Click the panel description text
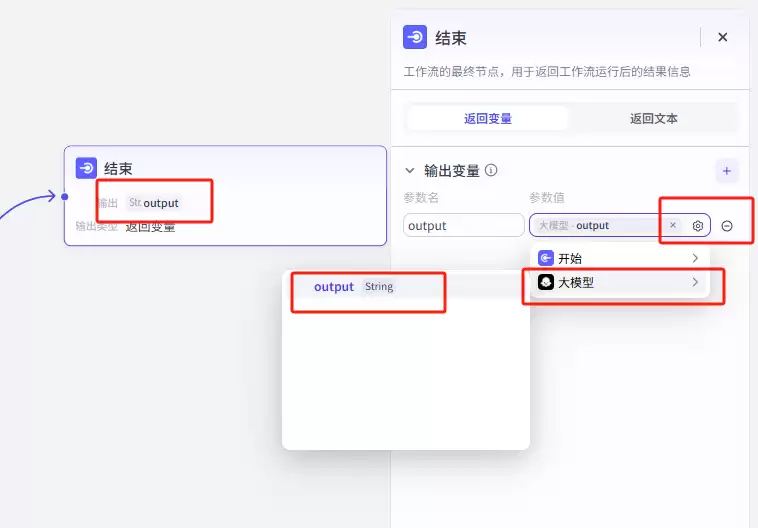Image resolution: width=758 pixels, height=528 pixels. (547, 72)
